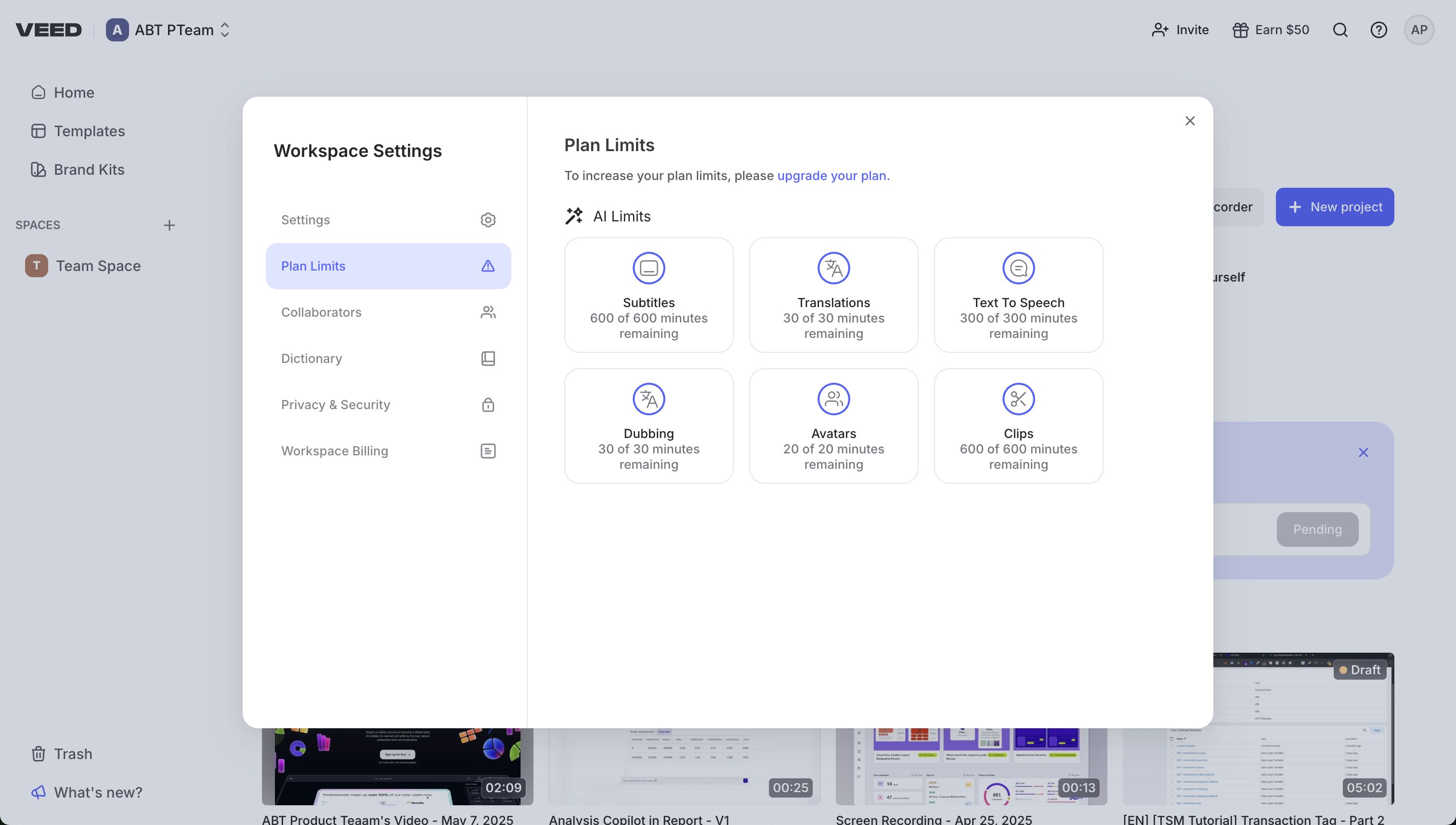Open Trash in the sidebar
This screenshot has height=825, width=1456.
(x=62, y=754)
